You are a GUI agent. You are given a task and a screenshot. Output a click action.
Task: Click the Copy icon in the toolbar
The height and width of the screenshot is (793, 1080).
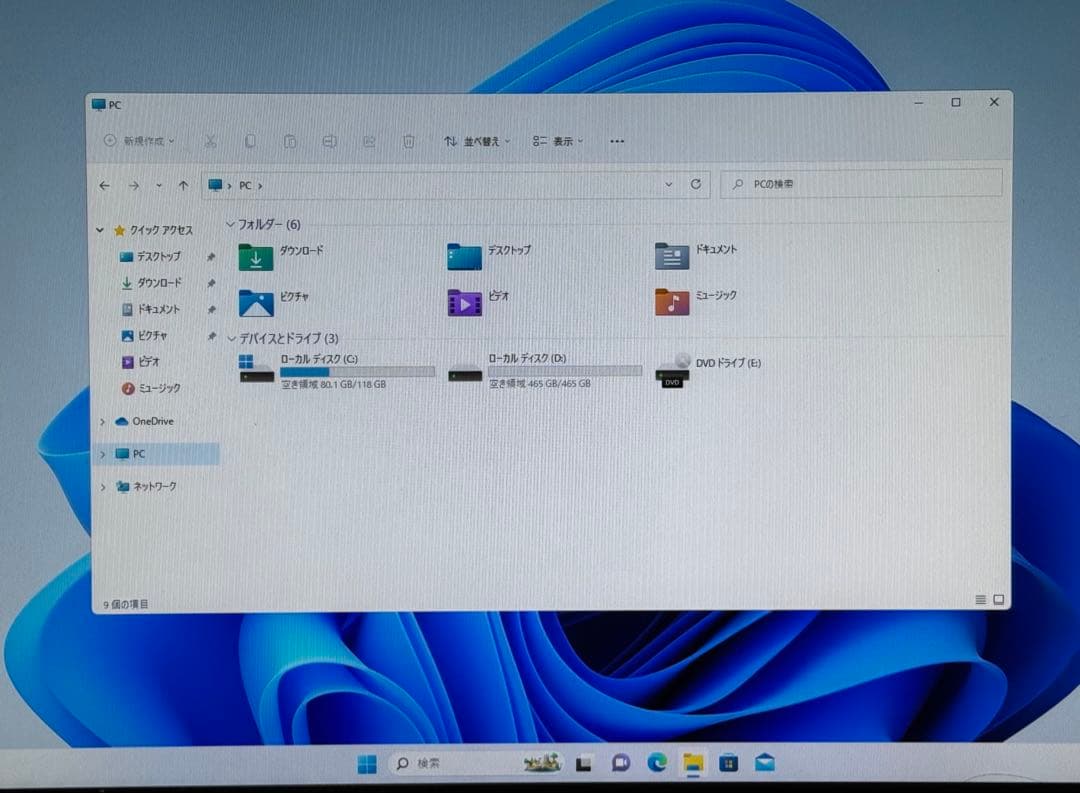click(250, 141)
